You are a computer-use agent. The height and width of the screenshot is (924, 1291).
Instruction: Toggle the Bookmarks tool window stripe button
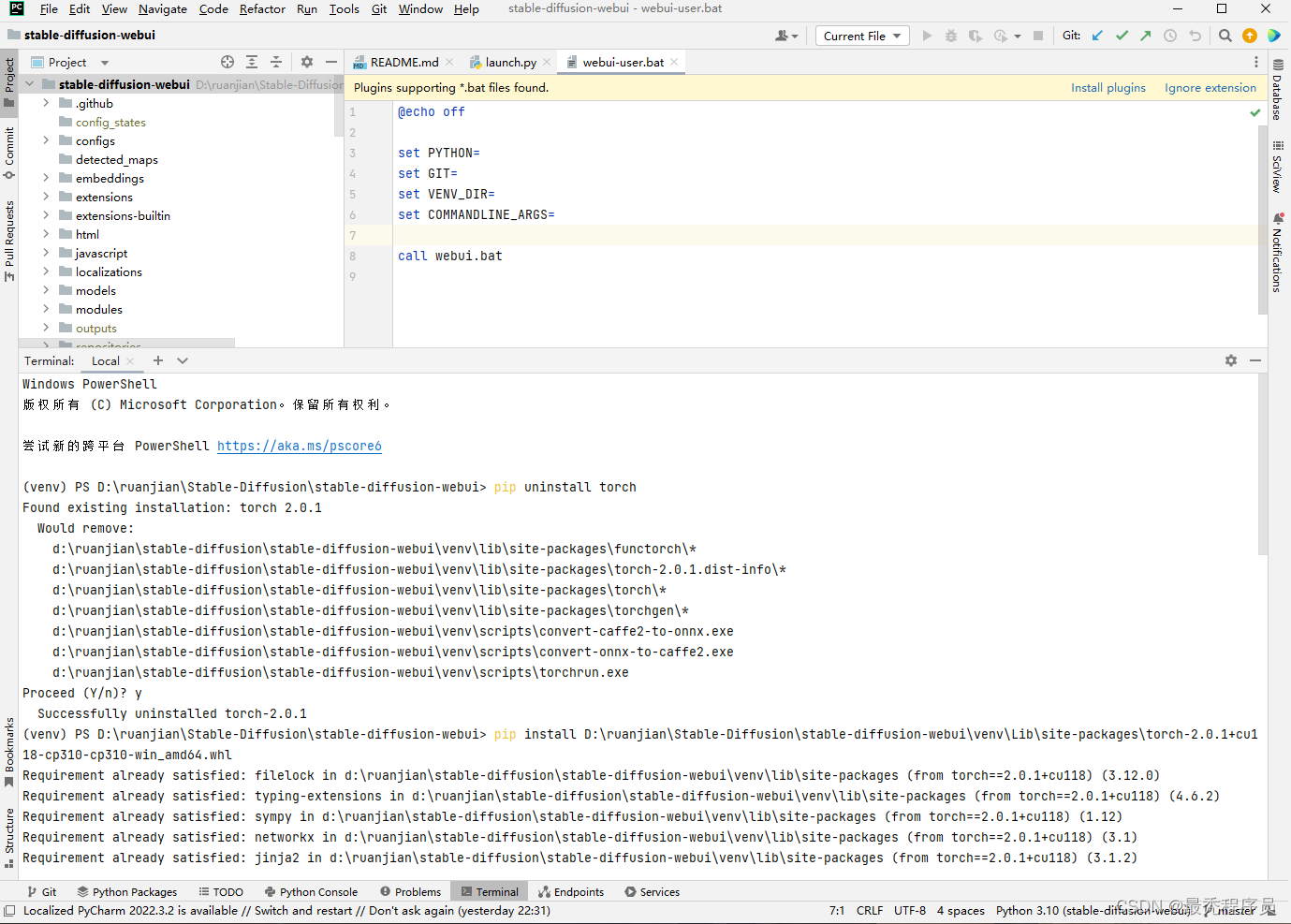9,753
